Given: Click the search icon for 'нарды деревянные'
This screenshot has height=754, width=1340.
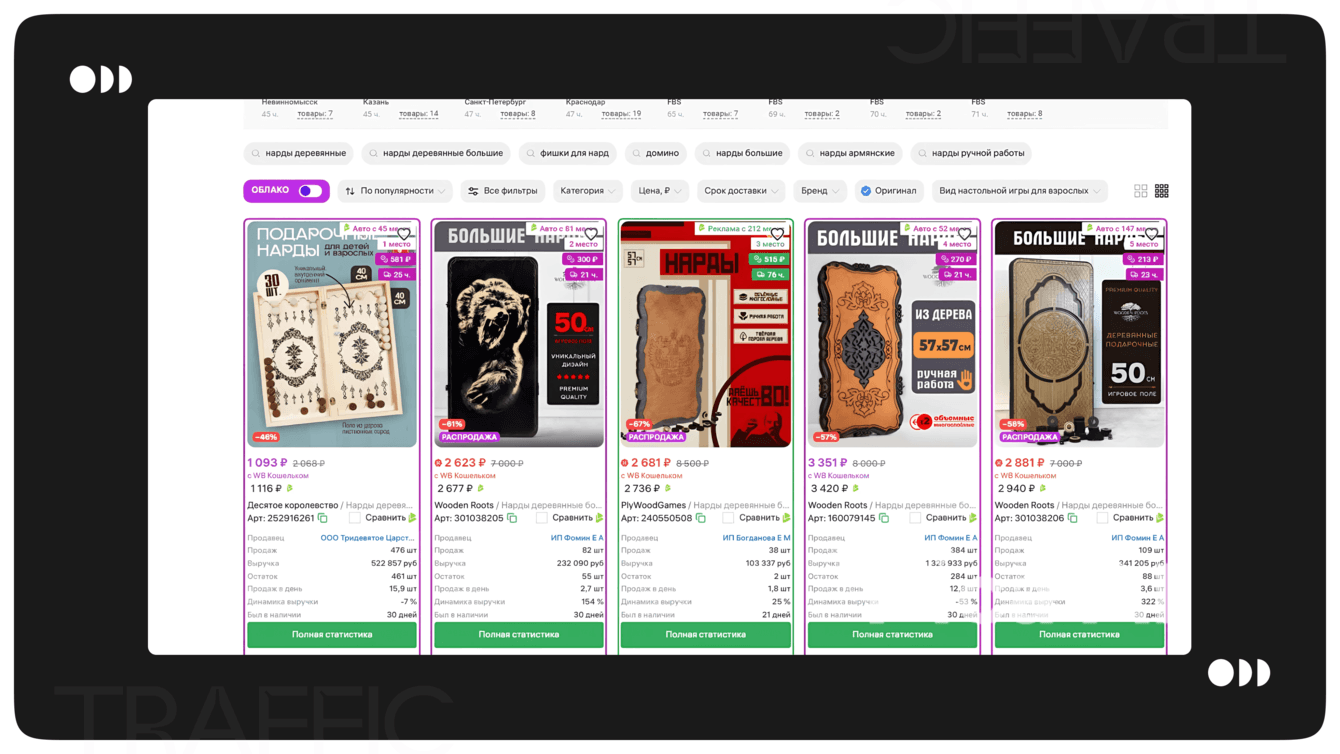Looking at the screenshot, I should pos(256,154).
